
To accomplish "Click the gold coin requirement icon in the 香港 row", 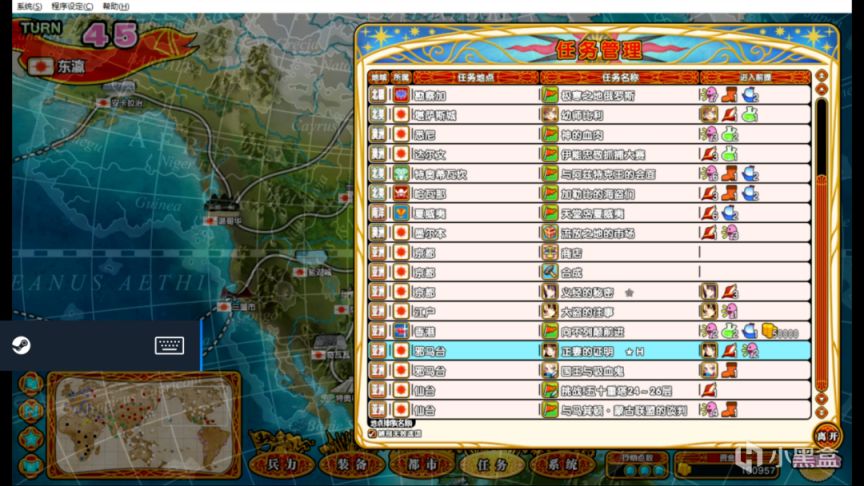I will pos(770,331).
